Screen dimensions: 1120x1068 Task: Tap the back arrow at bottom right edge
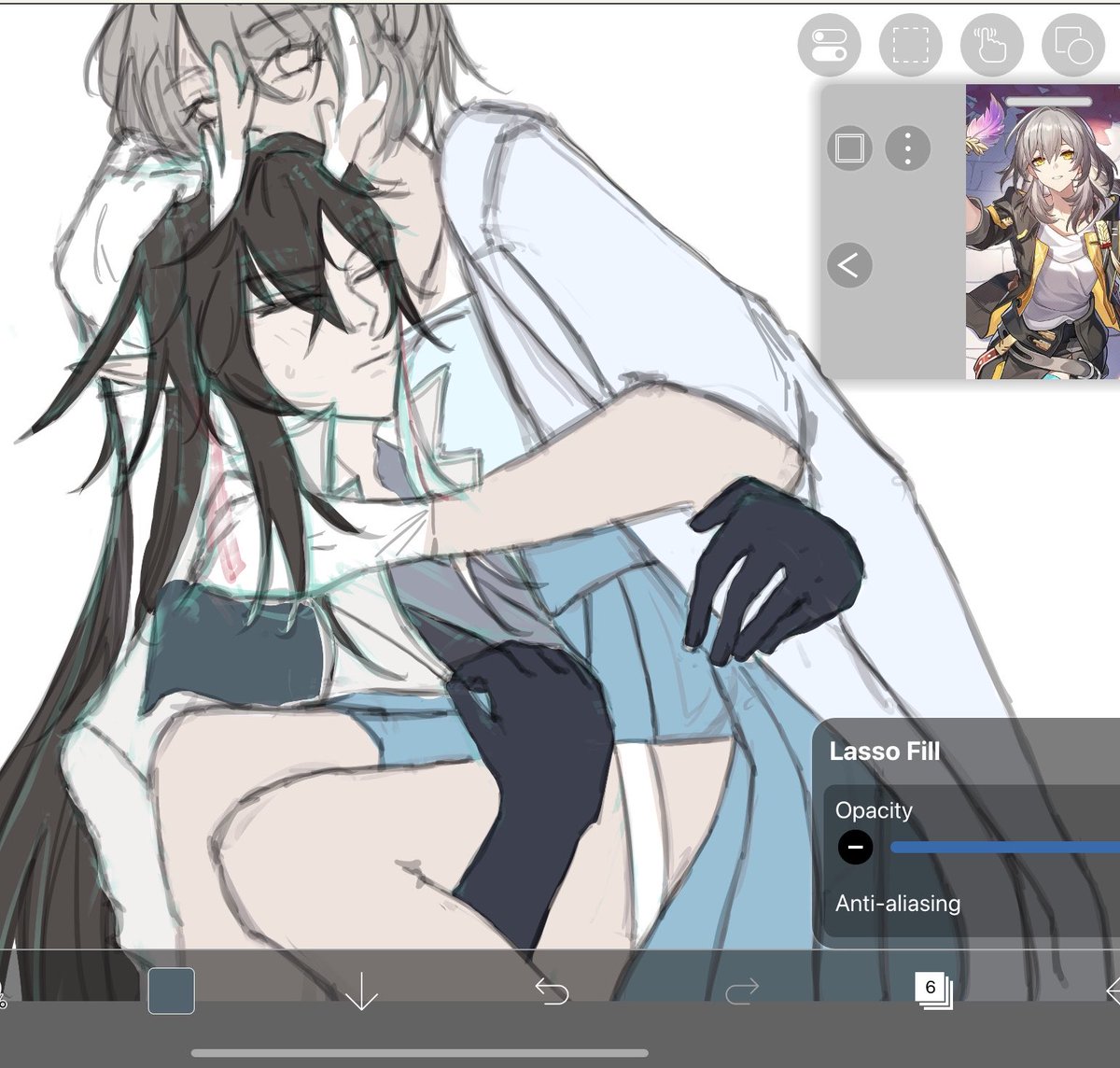pyautogui.click(x=1113, y=991)
